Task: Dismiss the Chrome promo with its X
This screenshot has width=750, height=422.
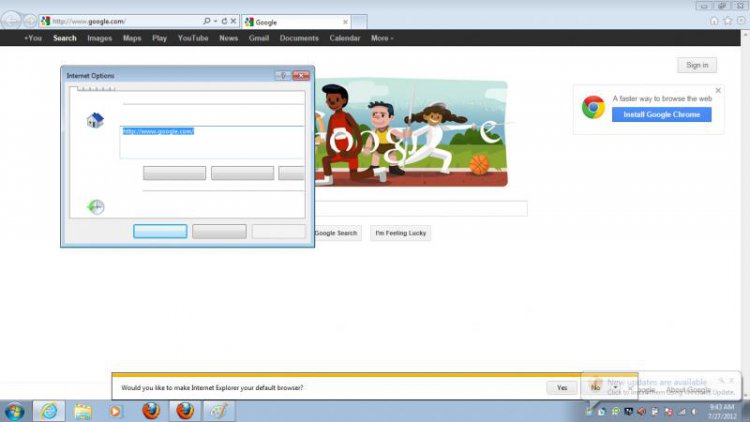Action: click(x=718, y=90)
